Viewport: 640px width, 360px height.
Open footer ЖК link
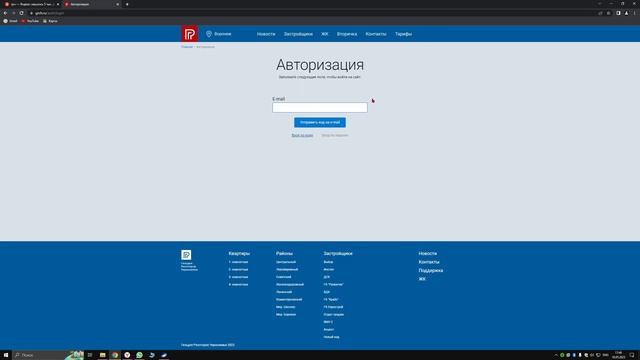pos(422,279)
